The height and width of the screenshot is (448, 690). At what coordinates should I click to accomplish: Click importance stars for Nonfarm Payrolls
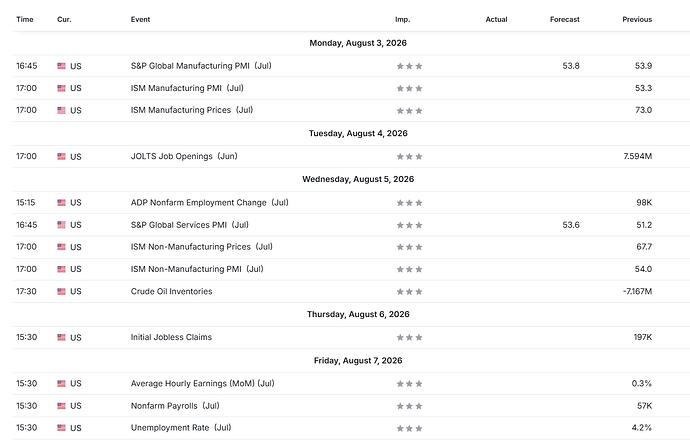coord(409,406)
